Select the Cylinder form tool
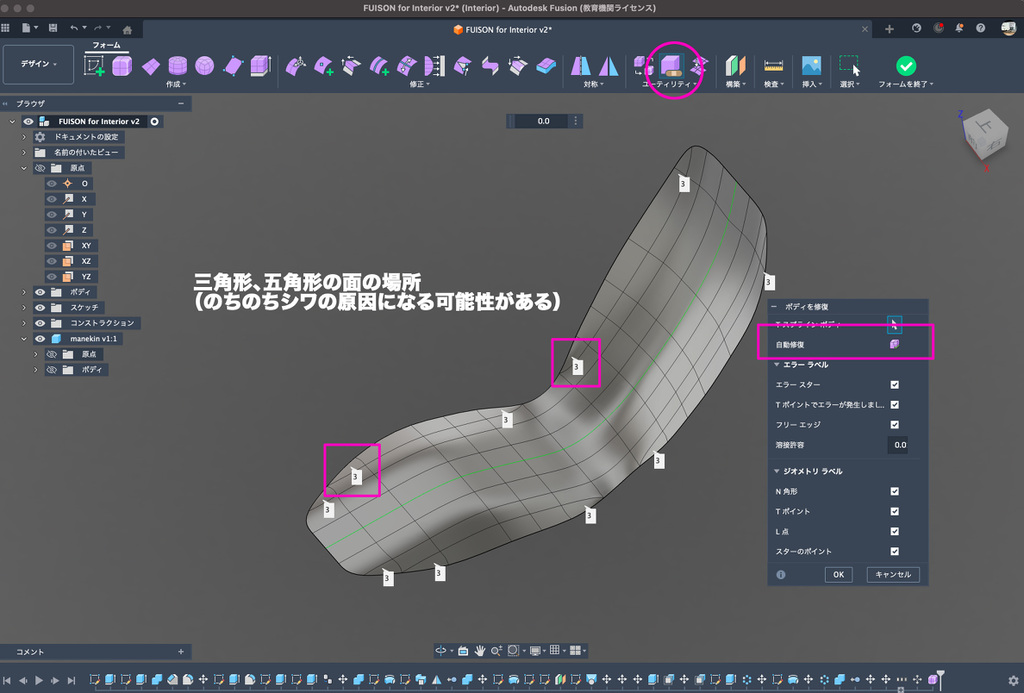This screenshot has width=1024, height=693. [x=177, y=66]
